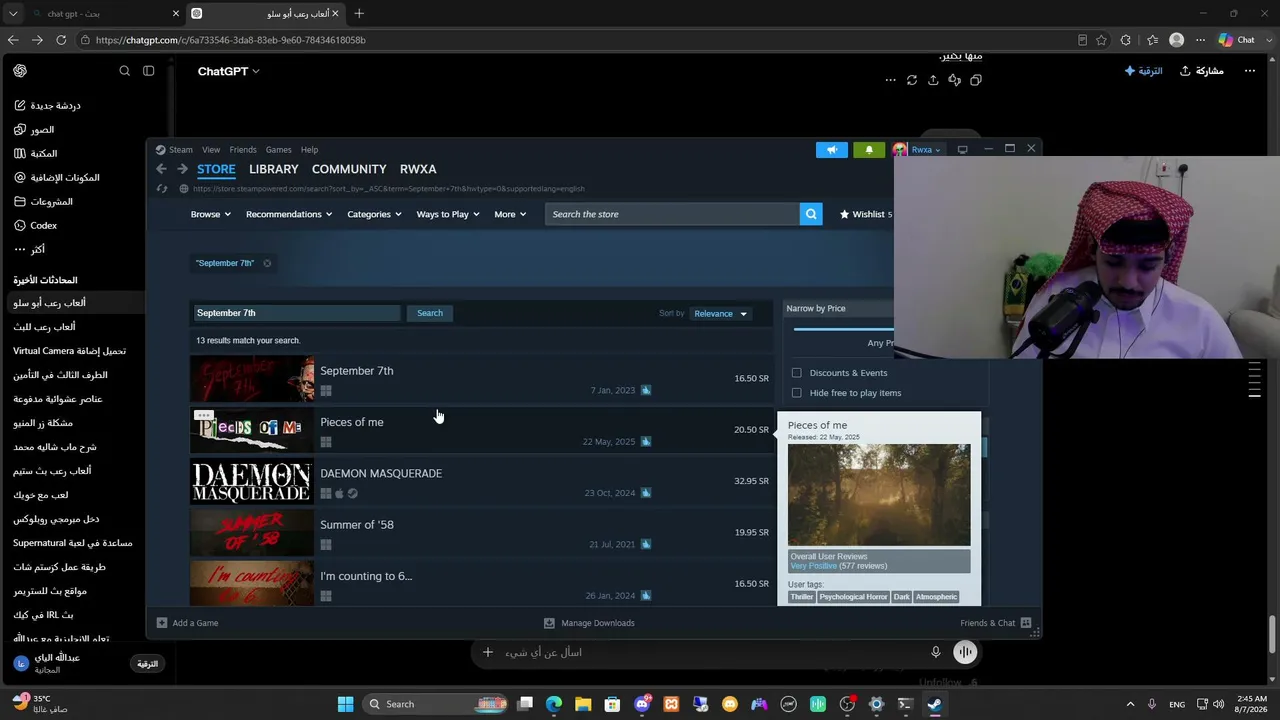The height and width of the screenshot is (720, 1280).
Task: Open the DAEMON MASQUERADE game thumbnail
Action: coord(252,481)
